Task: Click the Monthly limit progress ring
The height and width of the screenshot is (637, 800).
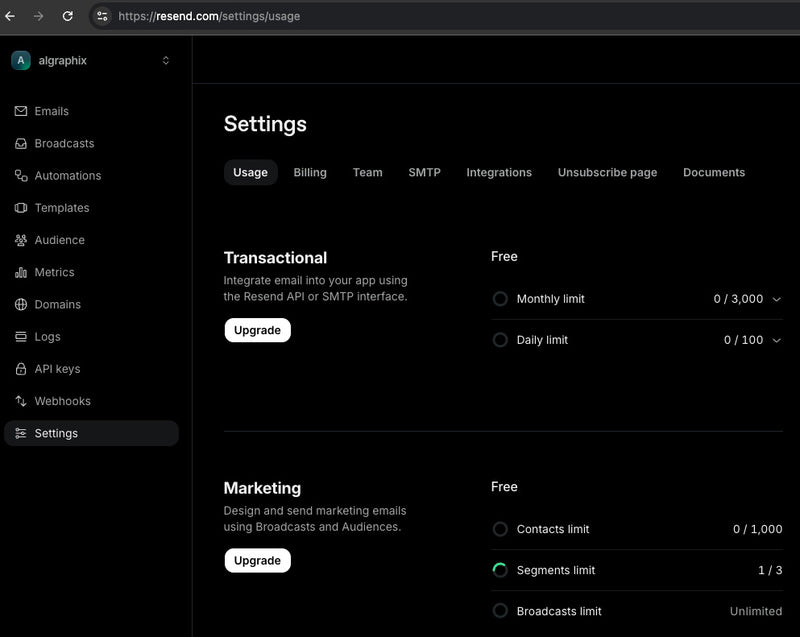Action: (x=500, y=298)
